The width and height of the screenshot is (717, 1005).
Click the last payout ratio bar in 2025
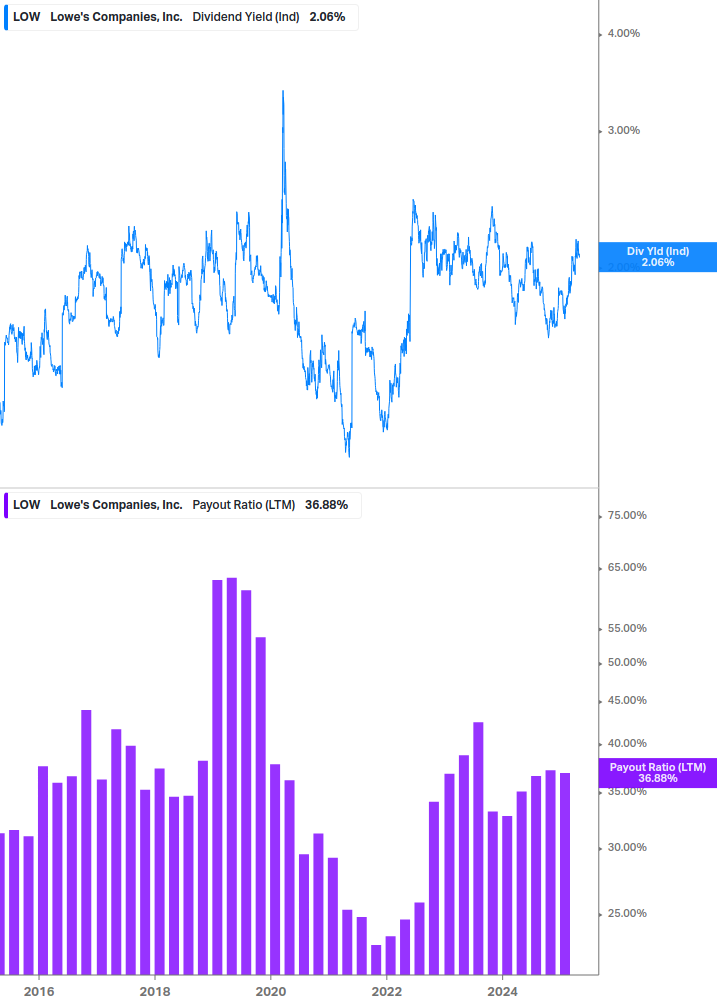coord(565,874)
